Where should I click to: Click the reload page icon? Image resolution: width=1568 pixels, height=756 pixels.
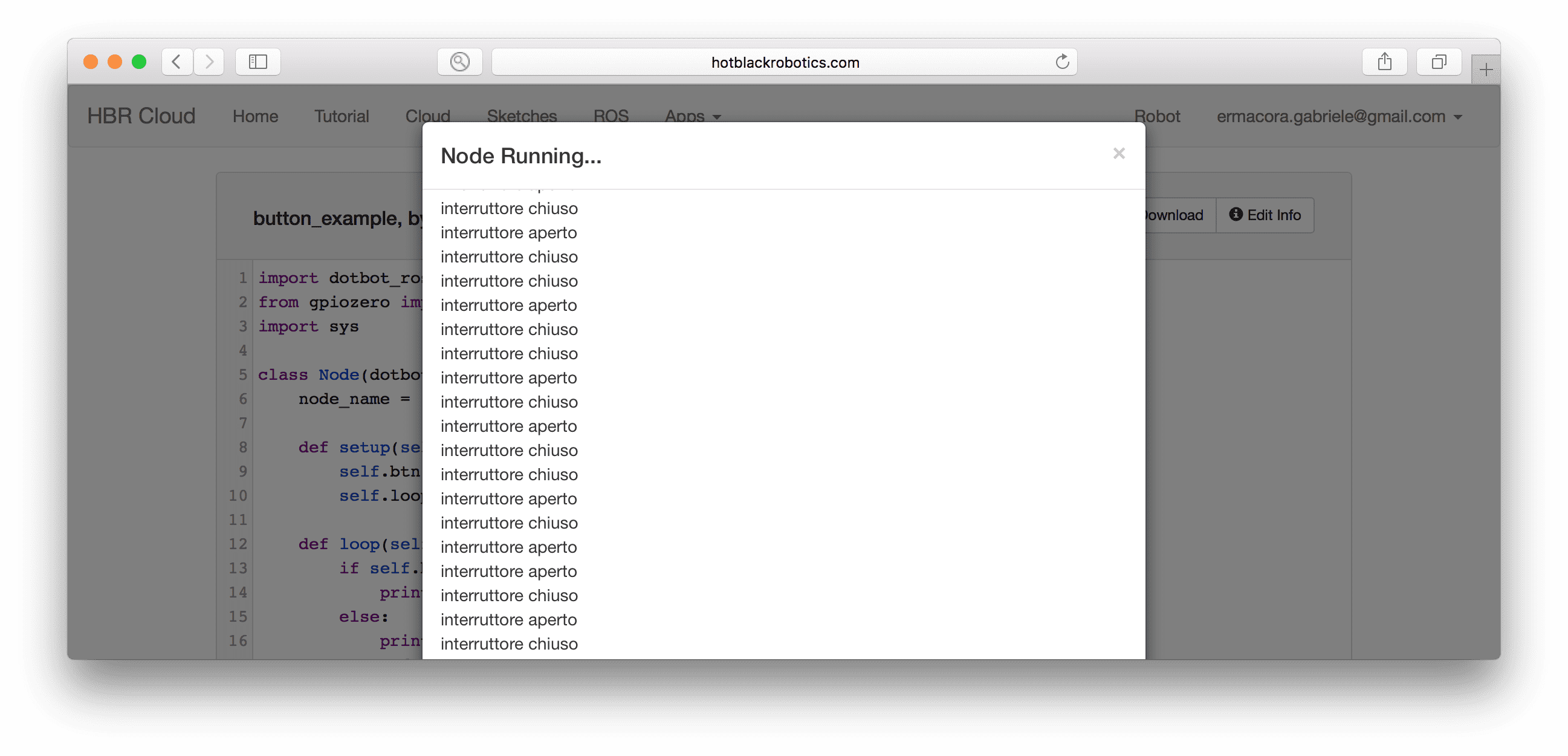pyautogui.click(x=1061, y=62)
